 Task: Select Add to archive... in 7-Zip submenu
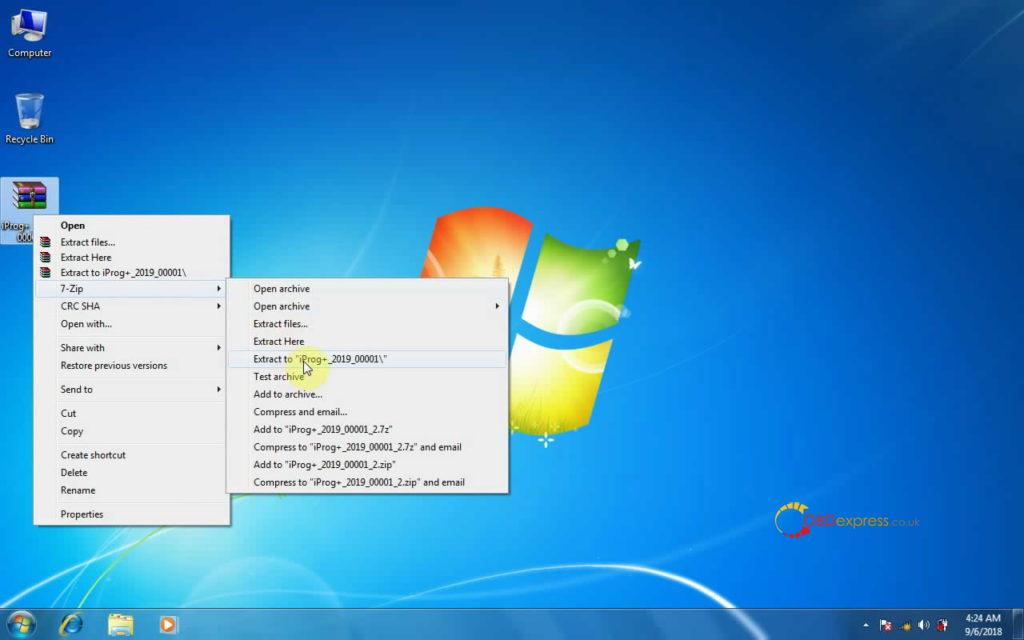tap(367, 394)
